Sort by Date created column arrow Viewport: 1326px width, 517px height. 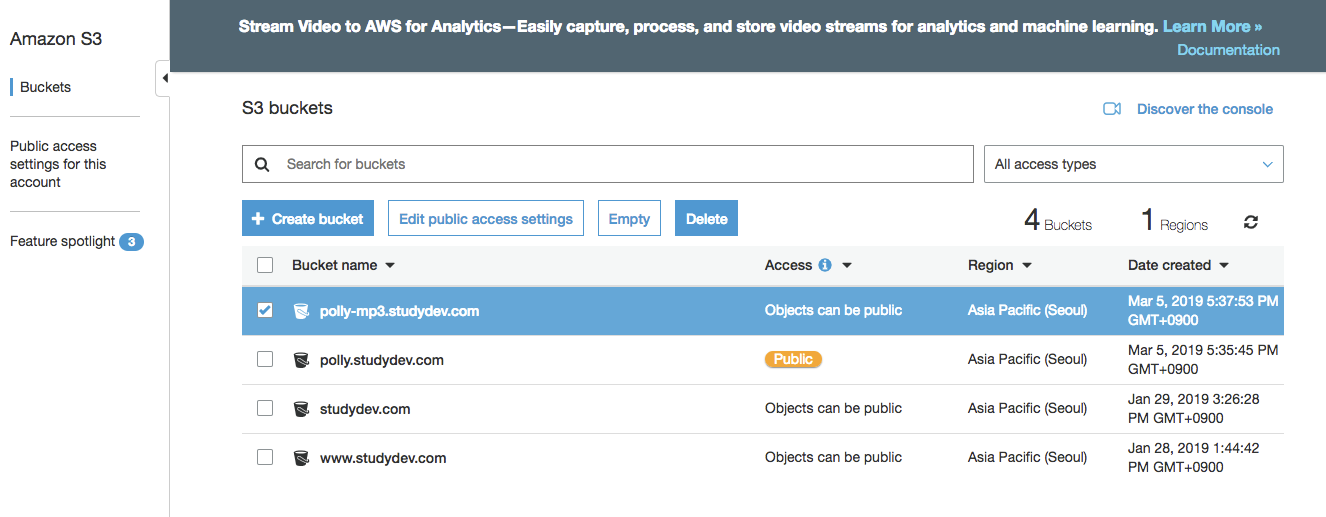click(1224, 266)
